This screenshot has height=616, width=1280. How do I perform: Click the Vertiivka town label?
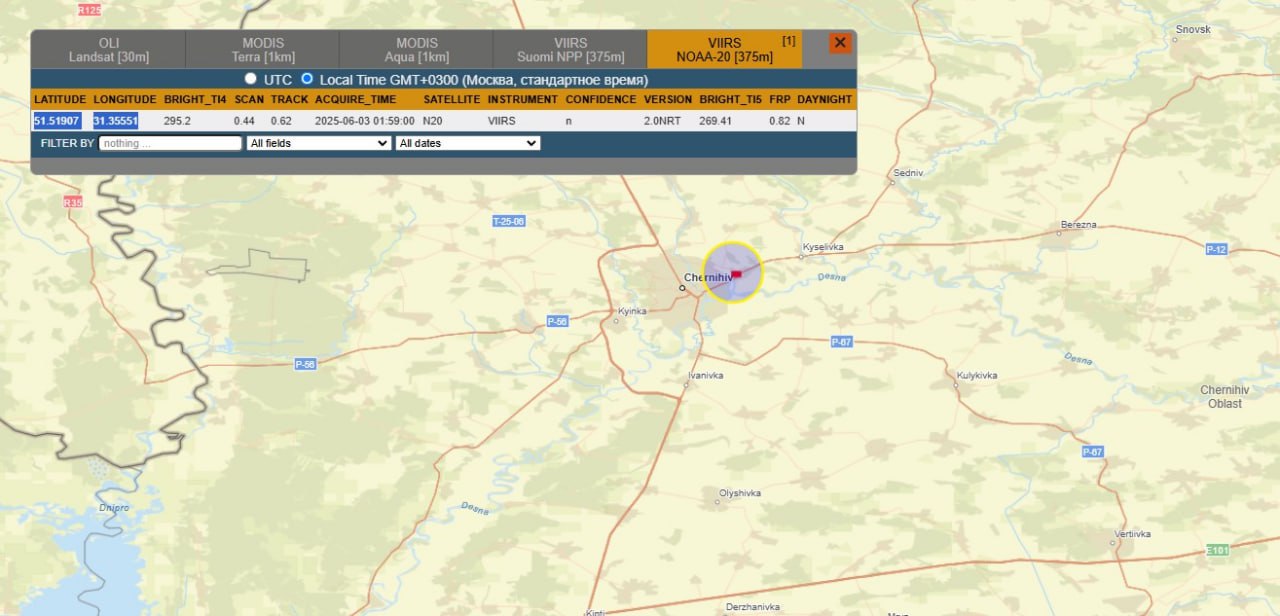pyautogui.click(x=1134, y=534)
